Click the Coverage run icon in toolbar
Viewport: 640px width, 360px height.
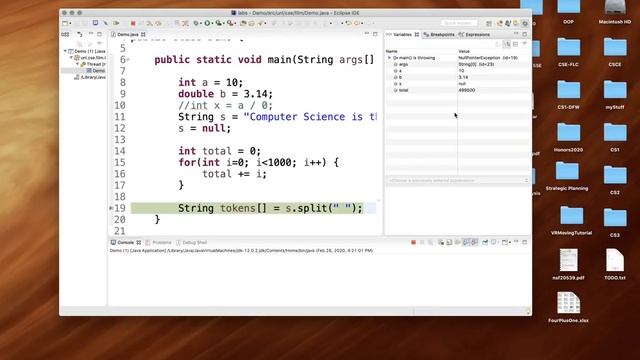219,23
